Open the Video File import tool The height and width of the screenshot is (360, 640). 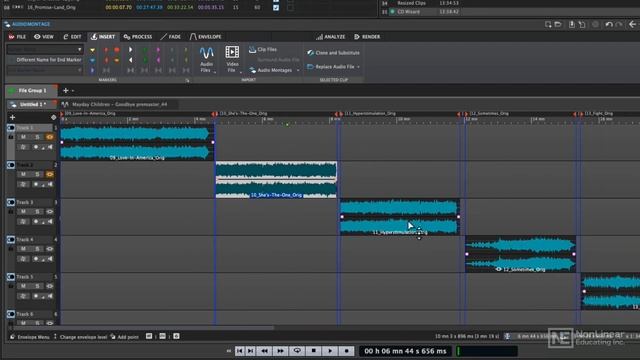click(232, 60)
